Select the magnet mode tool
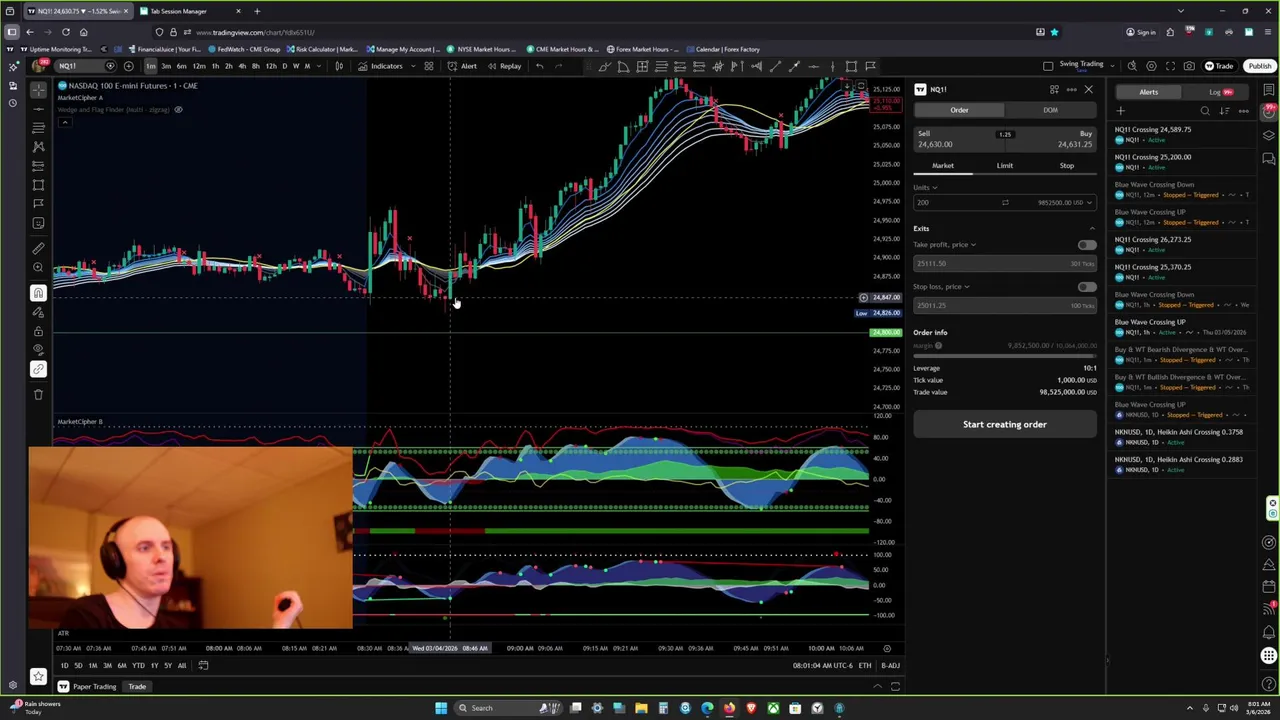The height and width of the screenshot is (720, 1280). coord(38,293)
